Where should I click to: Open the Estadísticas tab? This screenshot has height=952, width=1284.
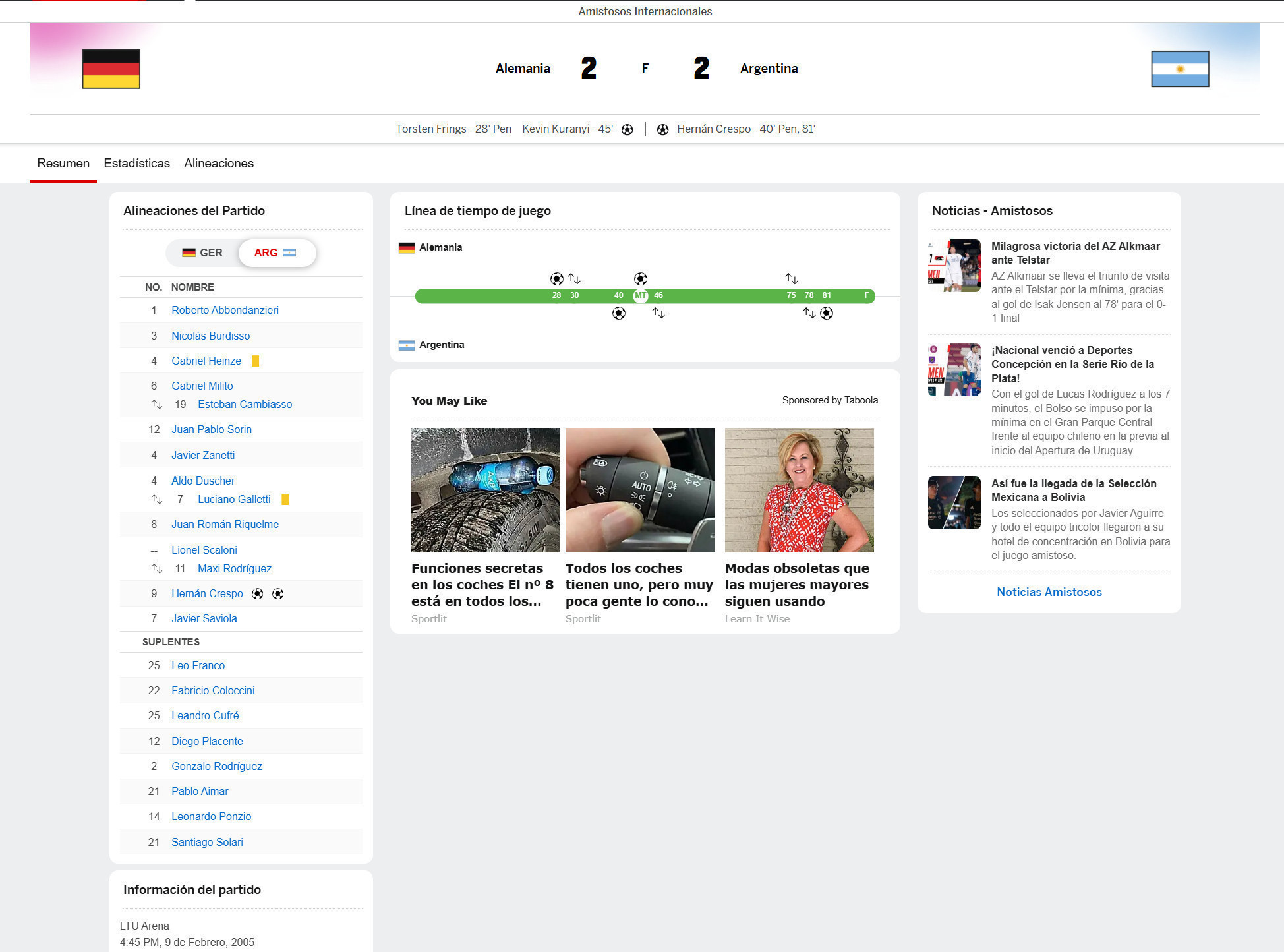pyautogui.click(x=136, y=164)
